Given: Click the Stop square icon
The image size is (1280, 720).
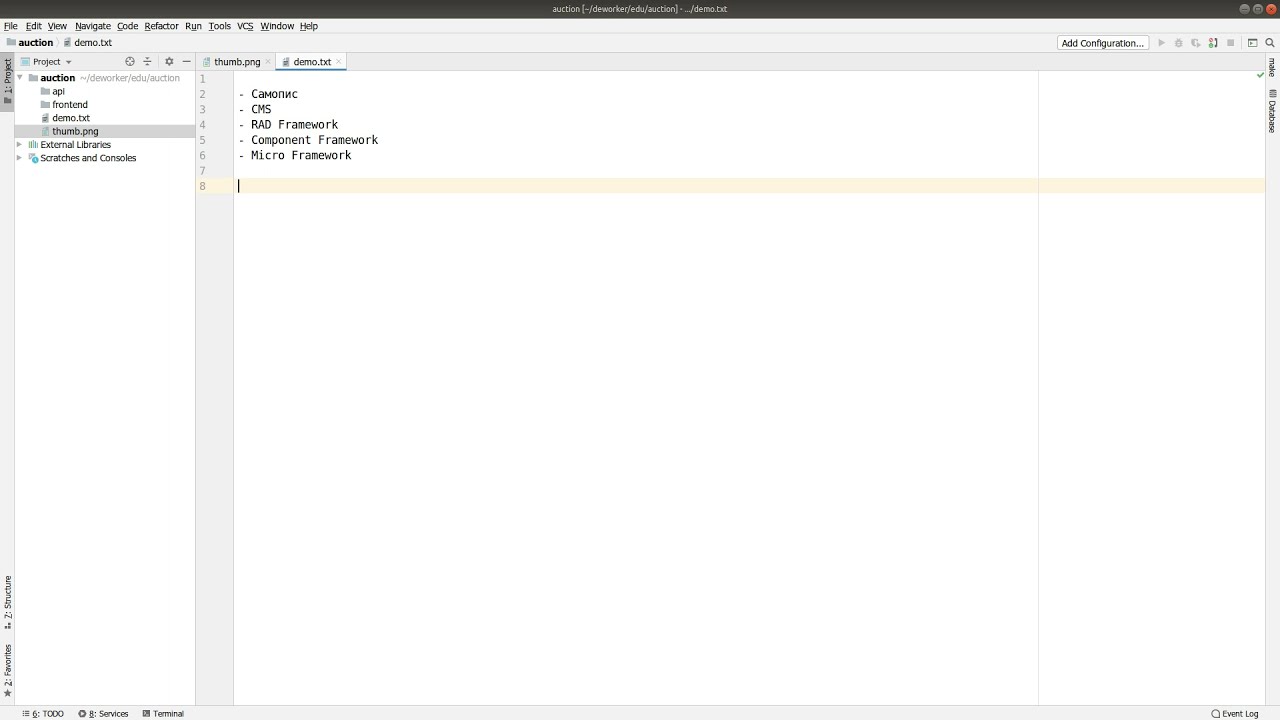Looking at the screenshot, I should click(x=1230, y=43).
